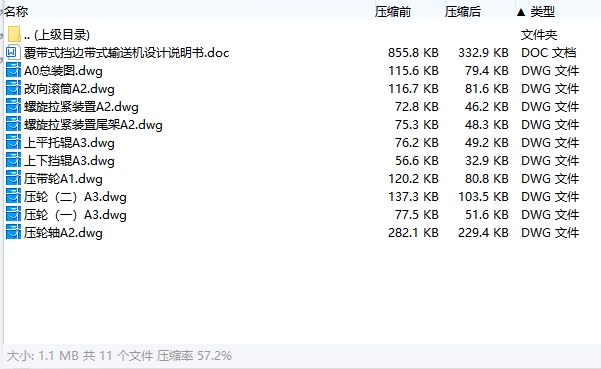Click the 76.2 KB original size value

(417, 143)
